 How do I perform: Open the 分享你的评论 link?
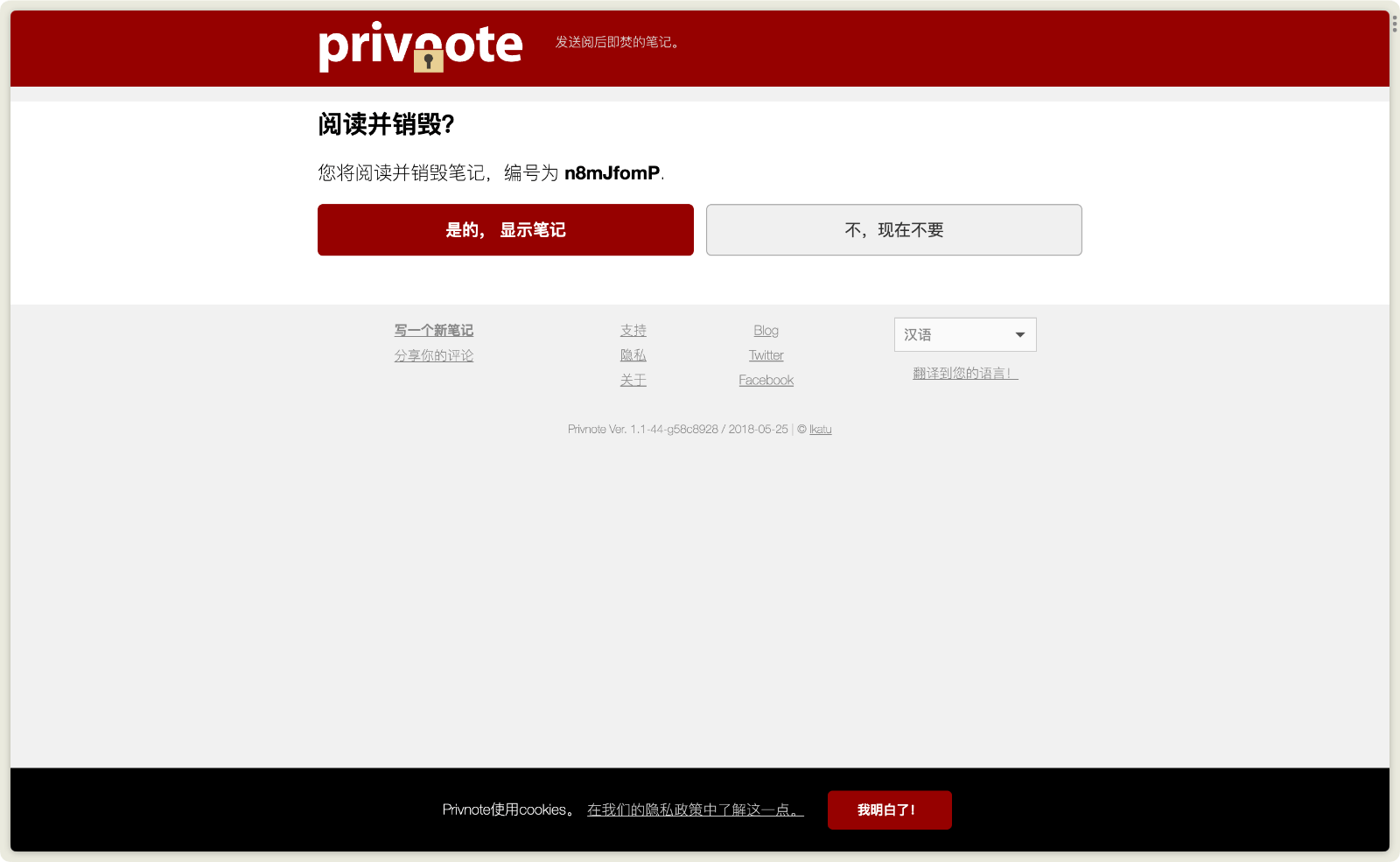[x=433, y=356]
